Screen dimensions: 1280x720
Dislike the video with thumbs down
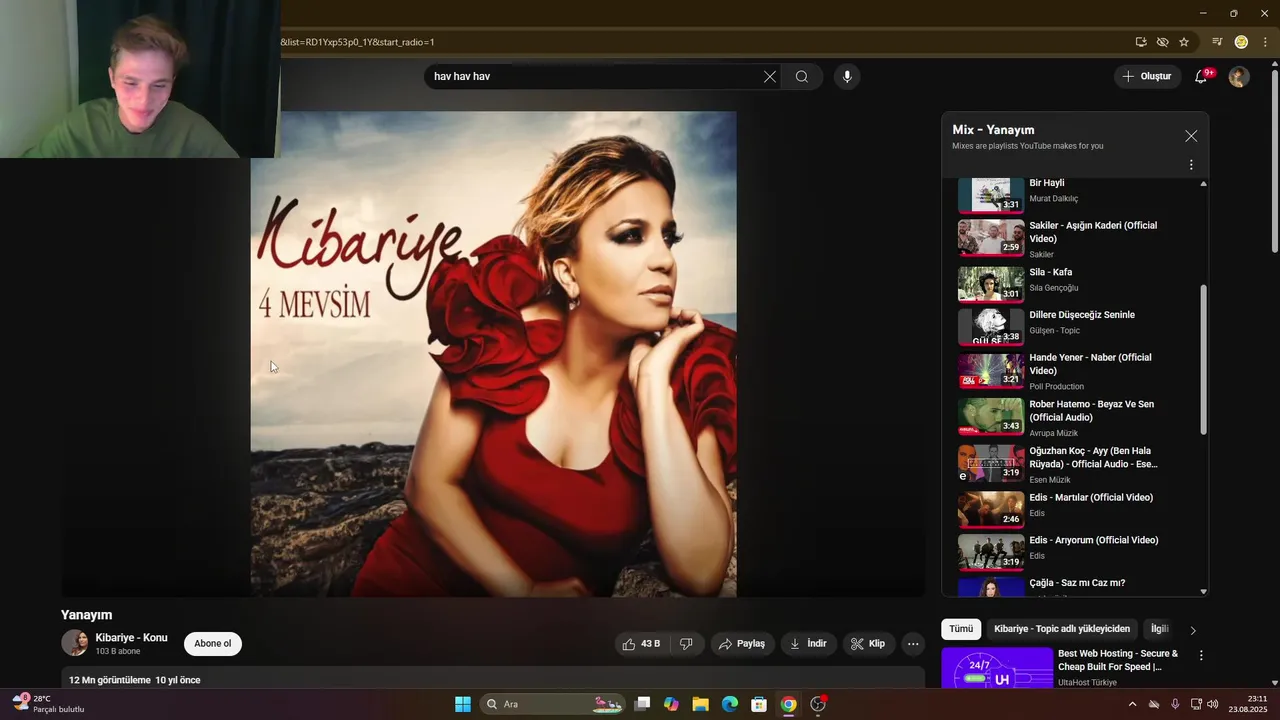(x=686, y=644)
